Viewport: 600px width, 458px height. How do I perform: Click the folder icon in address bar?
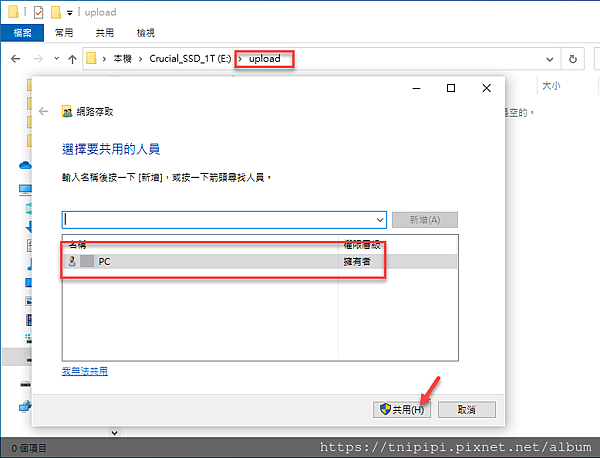[91, 59]
